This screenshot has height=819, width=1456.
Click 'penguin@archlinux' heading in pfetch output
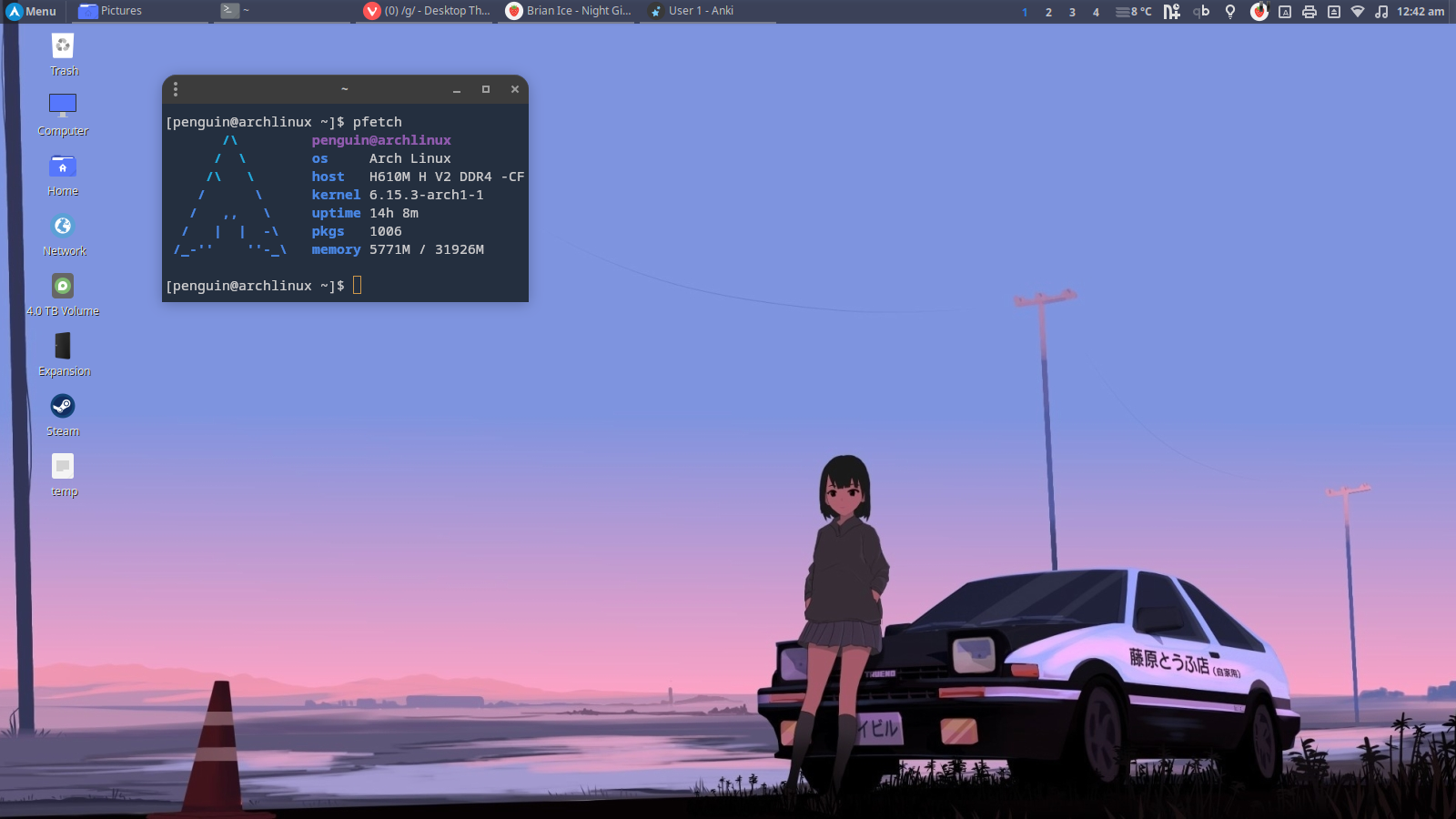pyautogui.click(x=381, y=140)
